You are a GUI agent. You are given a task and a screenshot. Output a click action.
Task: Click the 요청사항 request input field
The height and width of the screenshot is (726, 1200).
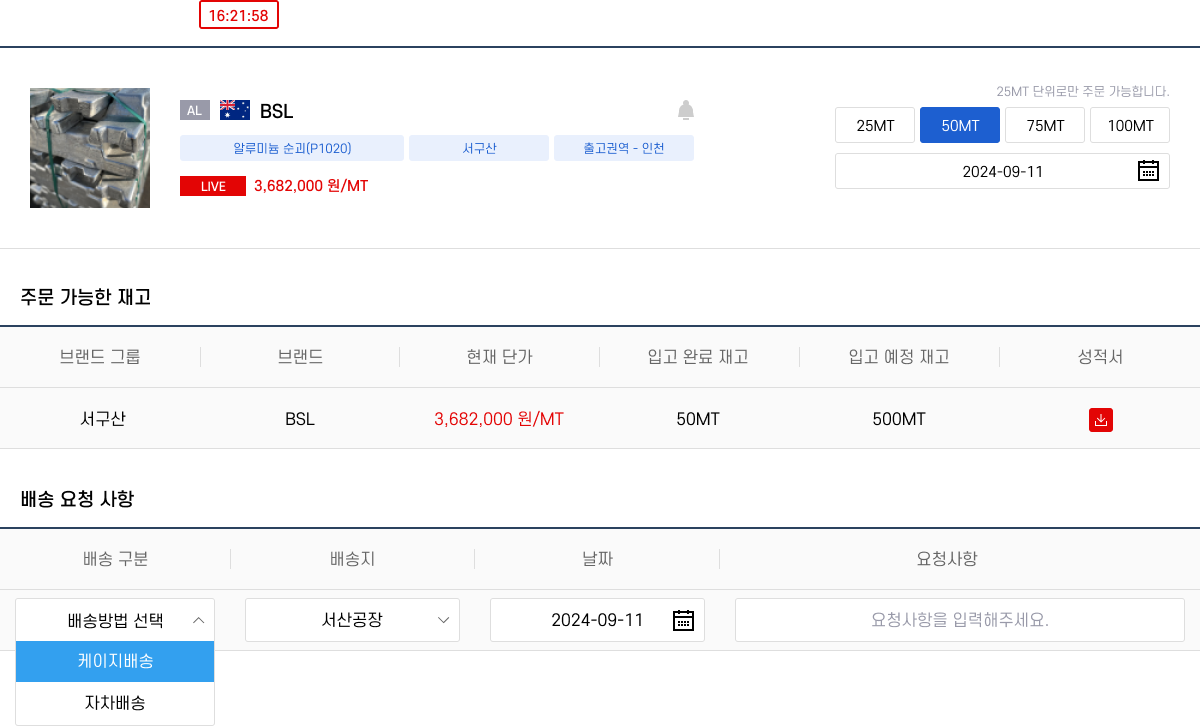pyautogui.click(x=960, y=620)
